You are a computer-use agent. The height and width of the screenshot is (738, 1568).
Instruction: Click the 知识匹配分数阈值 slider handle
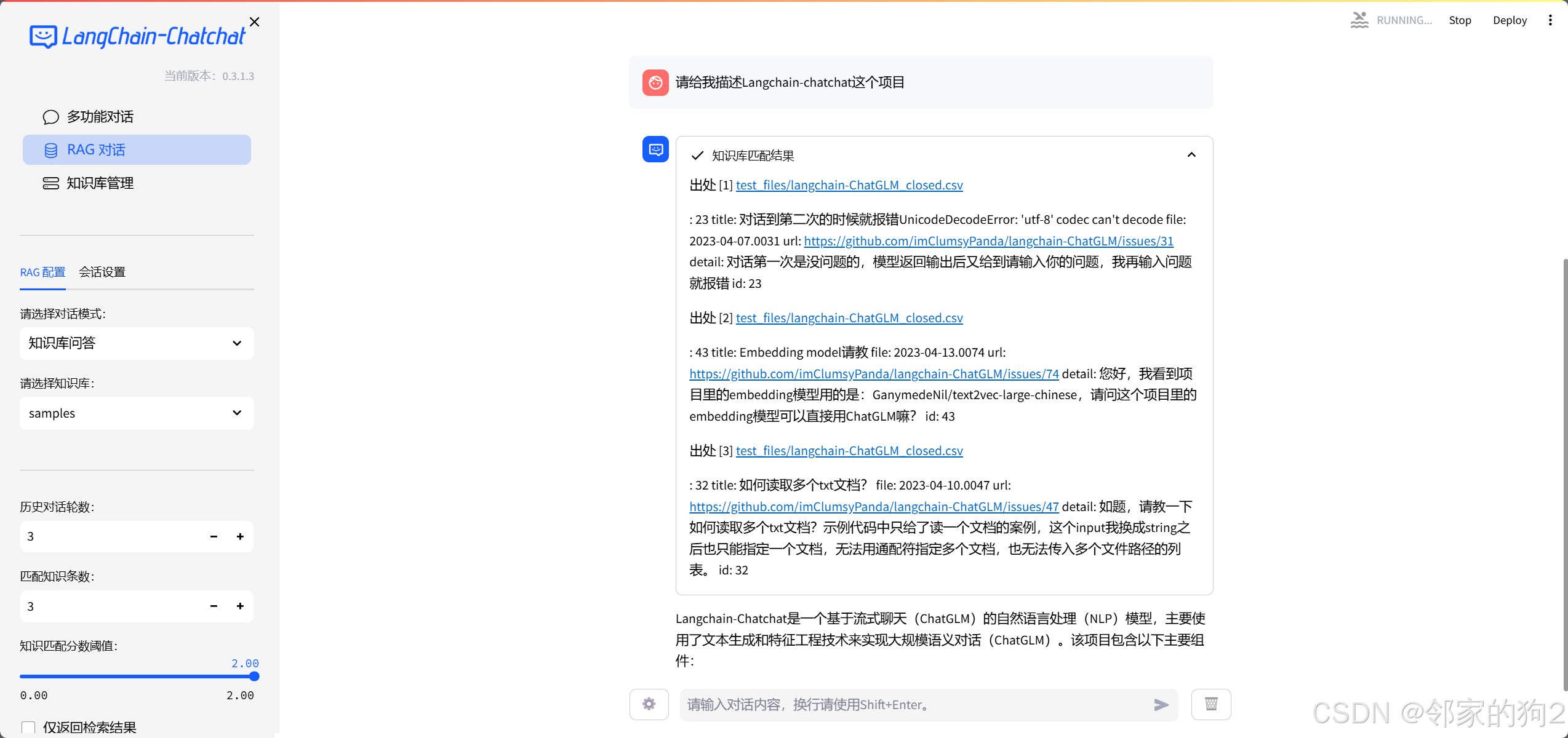tap(254, 676)
